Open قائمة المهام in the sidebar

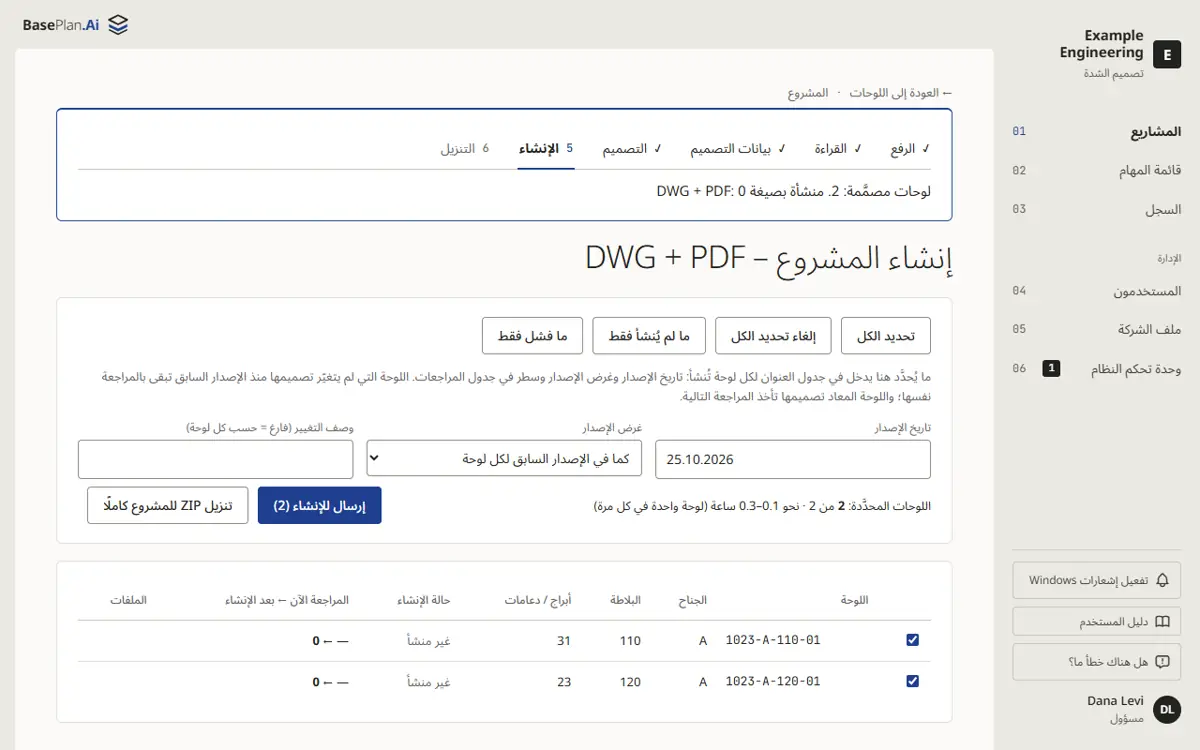coord(1097,170)
